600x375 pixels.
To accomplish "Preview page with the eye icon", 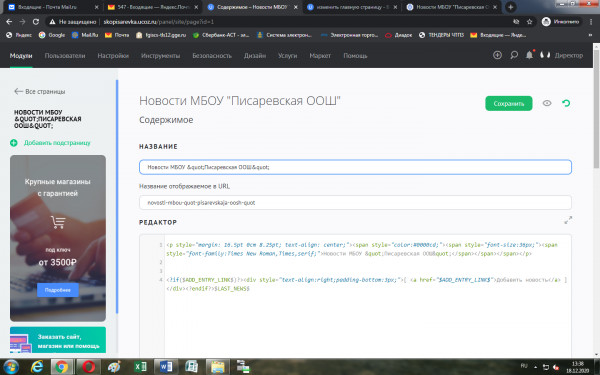I will [547, 103].
